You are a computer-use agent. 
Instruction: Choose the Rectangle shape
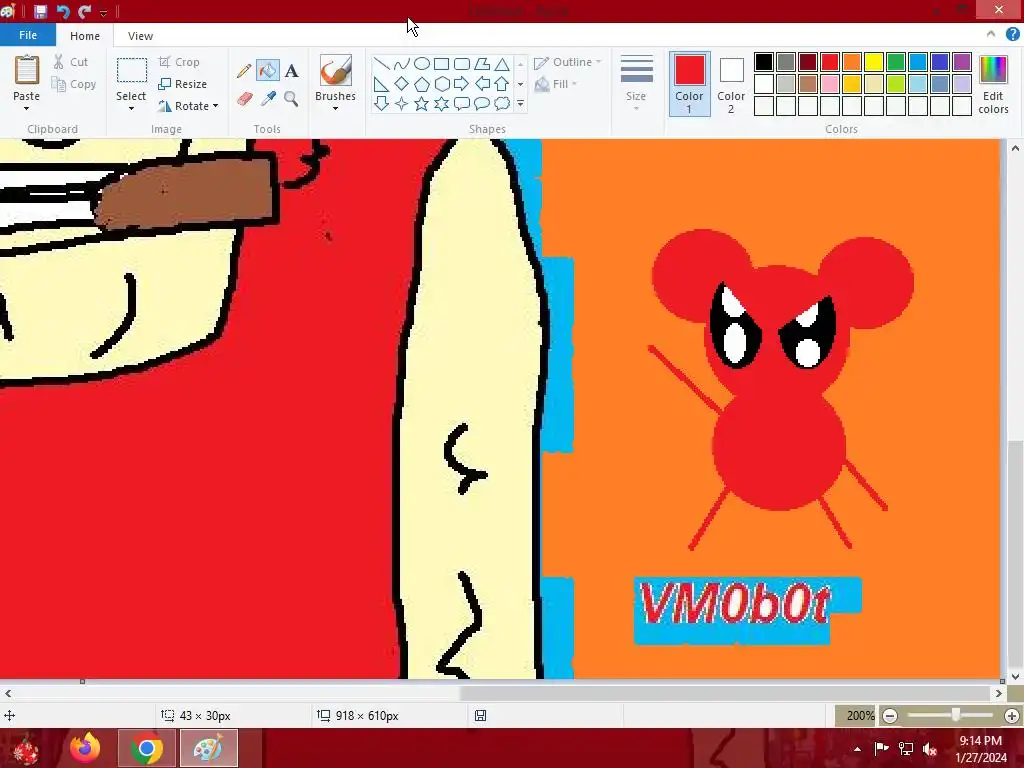click(x=441, y=63)
